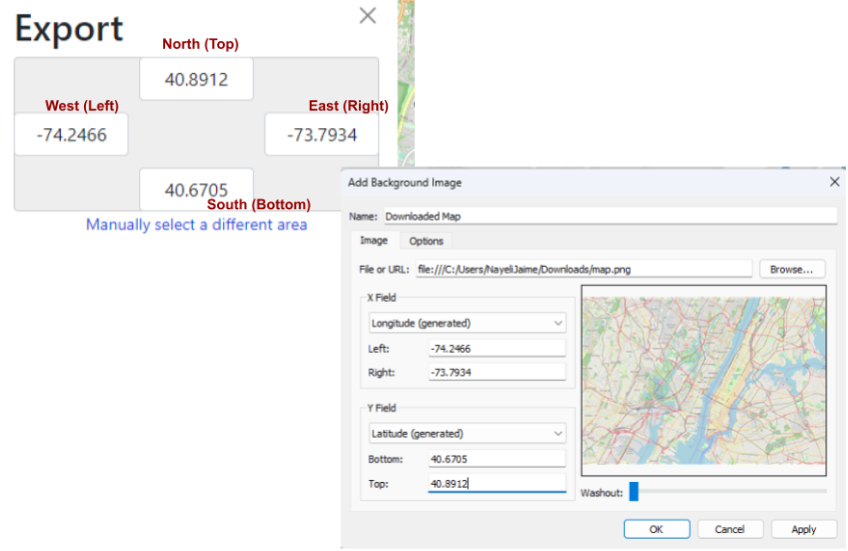Click the East (Right) value field -73.7934

[x=321, y=134]
